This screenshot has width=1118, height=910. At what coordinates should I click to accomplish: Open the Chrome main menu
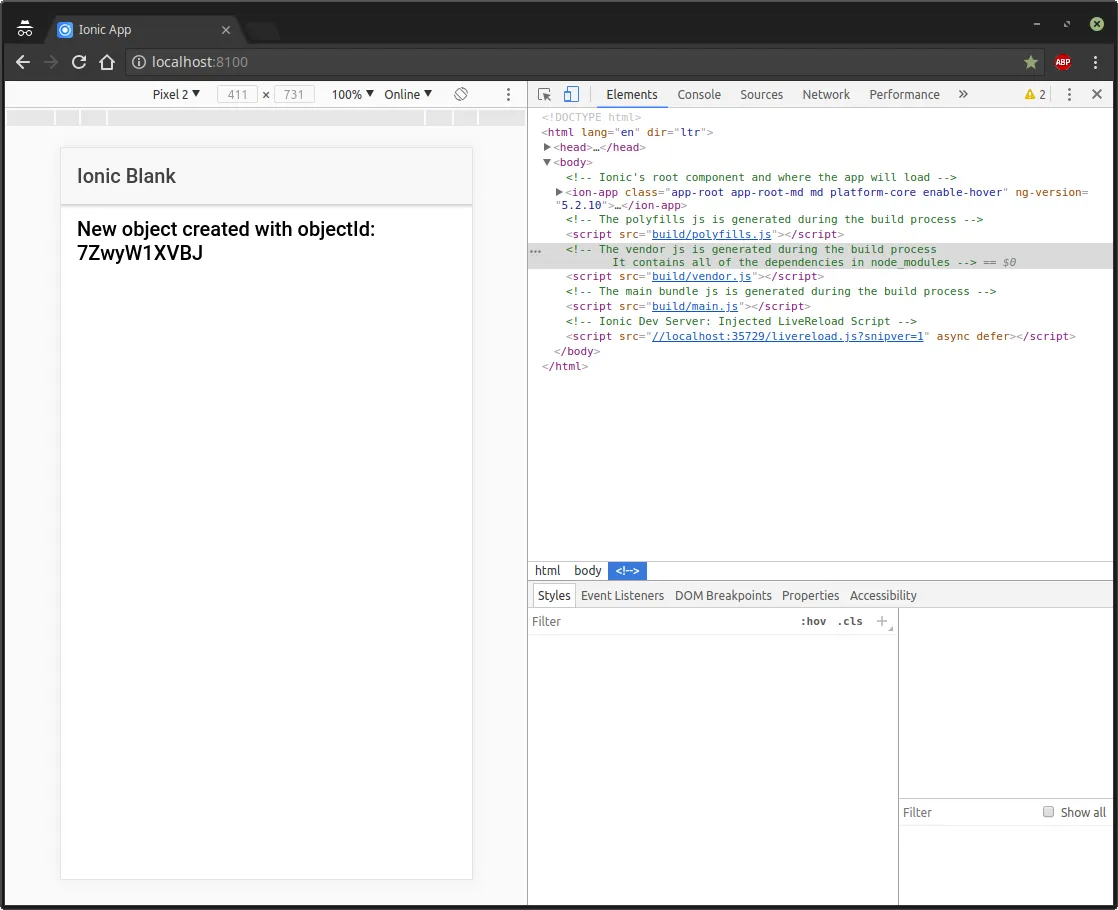(x=1095, y=62)
